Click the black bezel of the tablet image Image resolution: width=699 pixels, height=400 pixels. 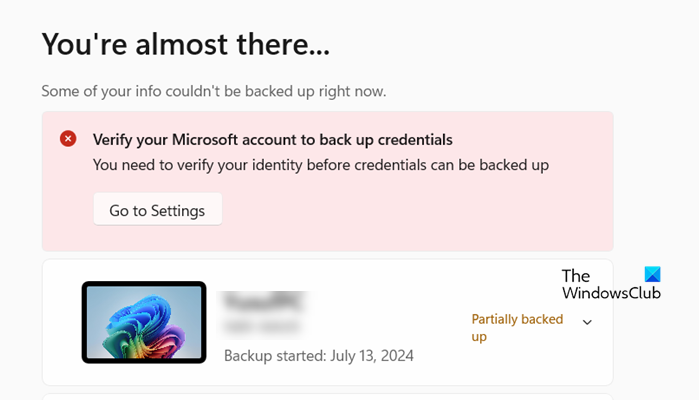click(84, 321)
